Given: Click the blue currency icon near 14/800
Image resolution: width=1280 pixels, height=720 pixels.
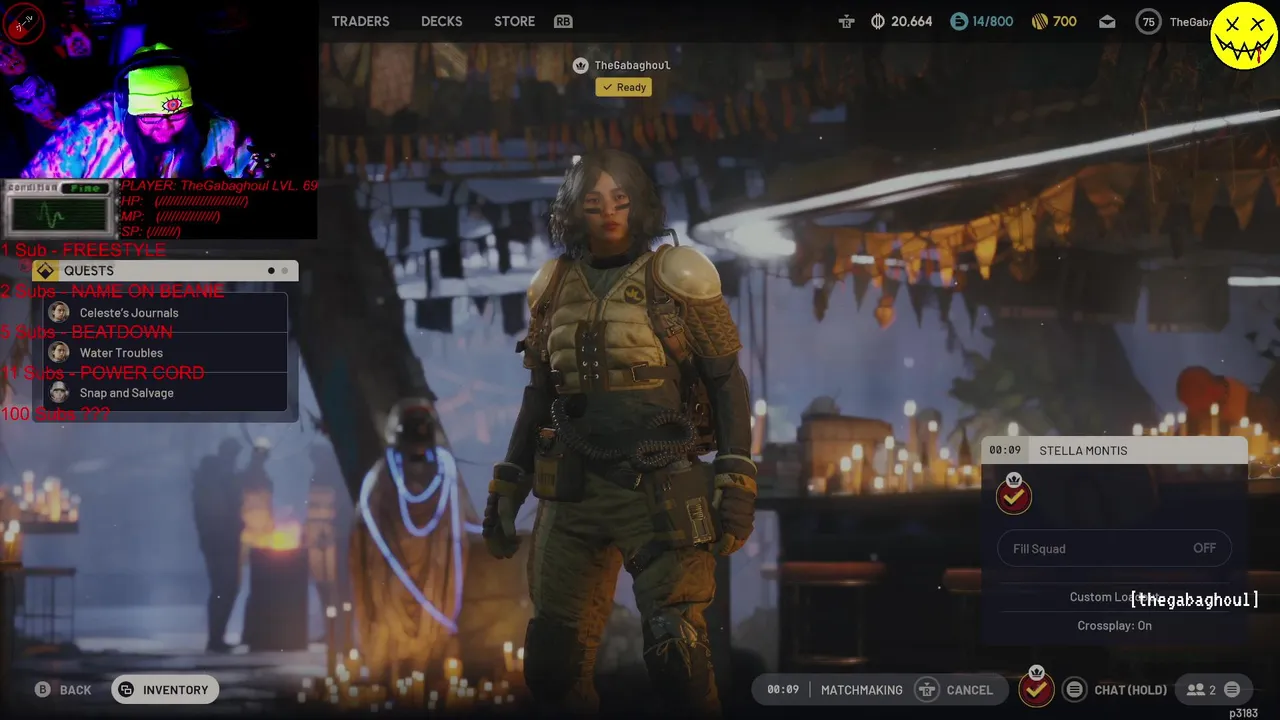Looking at the screenshot, I should pos(959,21).
